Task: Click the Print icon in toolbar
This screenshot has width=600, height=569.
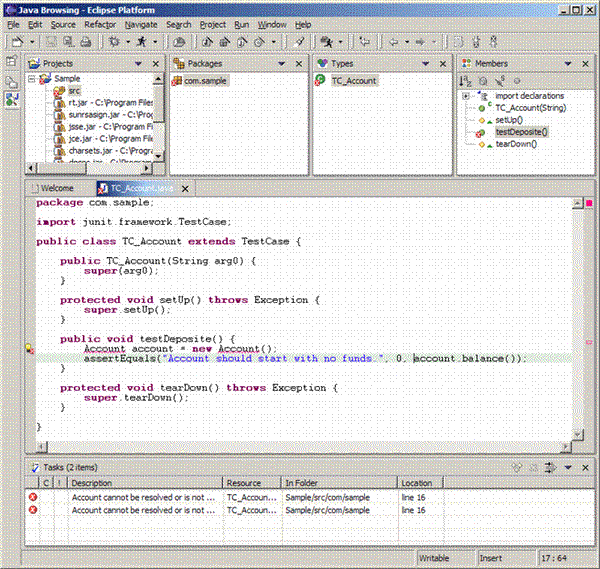Action: click(x=86, y=42)
